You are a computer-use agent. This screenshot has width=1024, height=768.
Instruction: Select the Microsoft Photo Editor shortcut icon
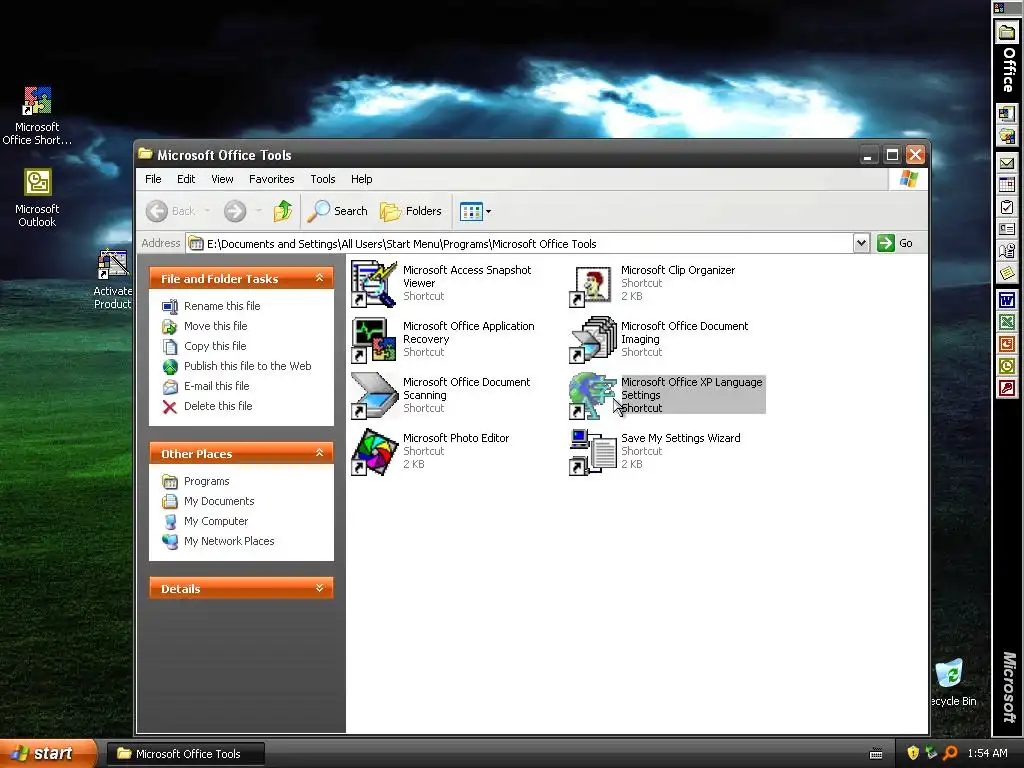coord(374,452)
